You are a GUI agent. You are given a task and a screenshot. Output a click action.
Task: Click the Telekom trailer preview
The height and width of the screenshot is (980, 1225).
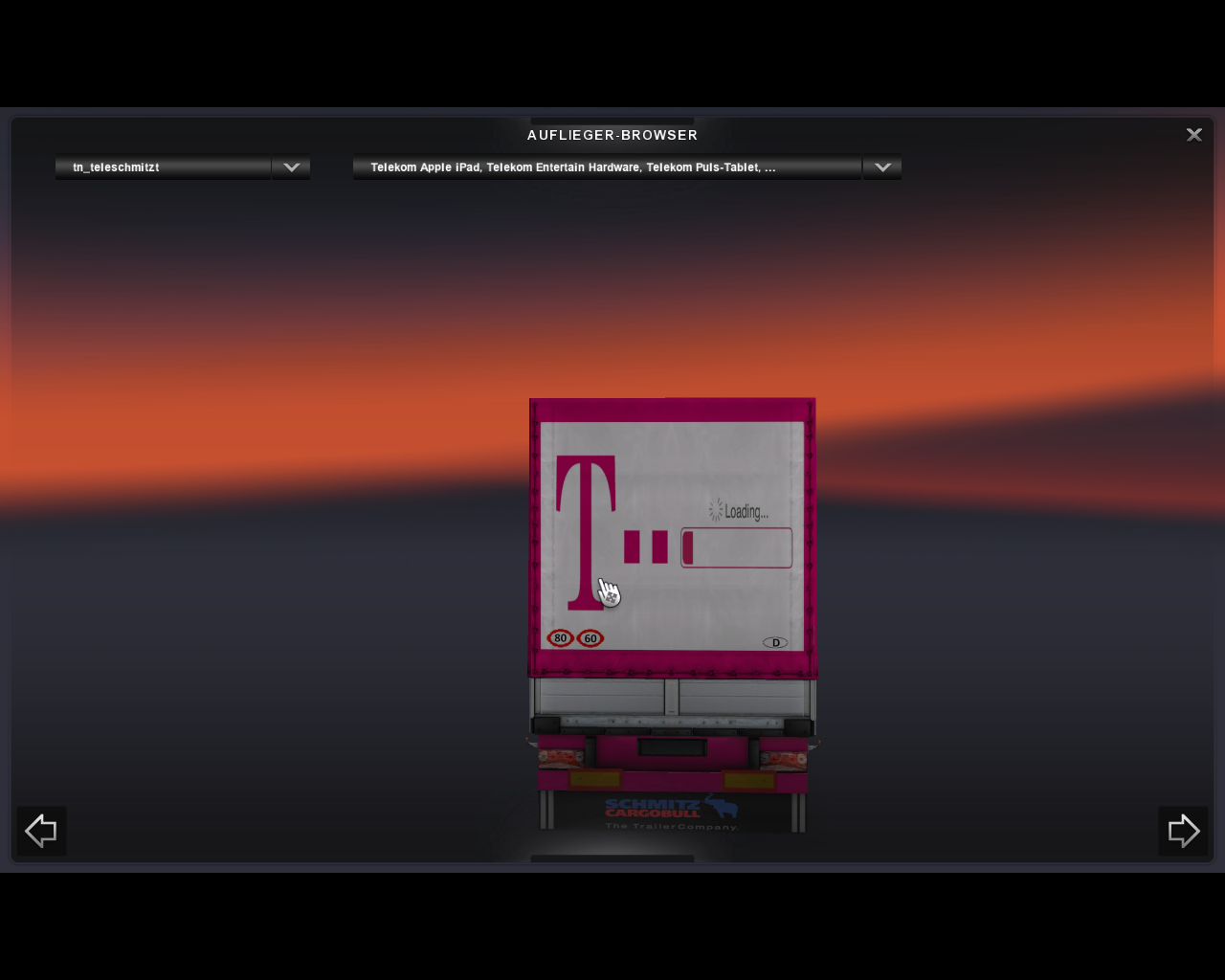[x=673, y=614]
